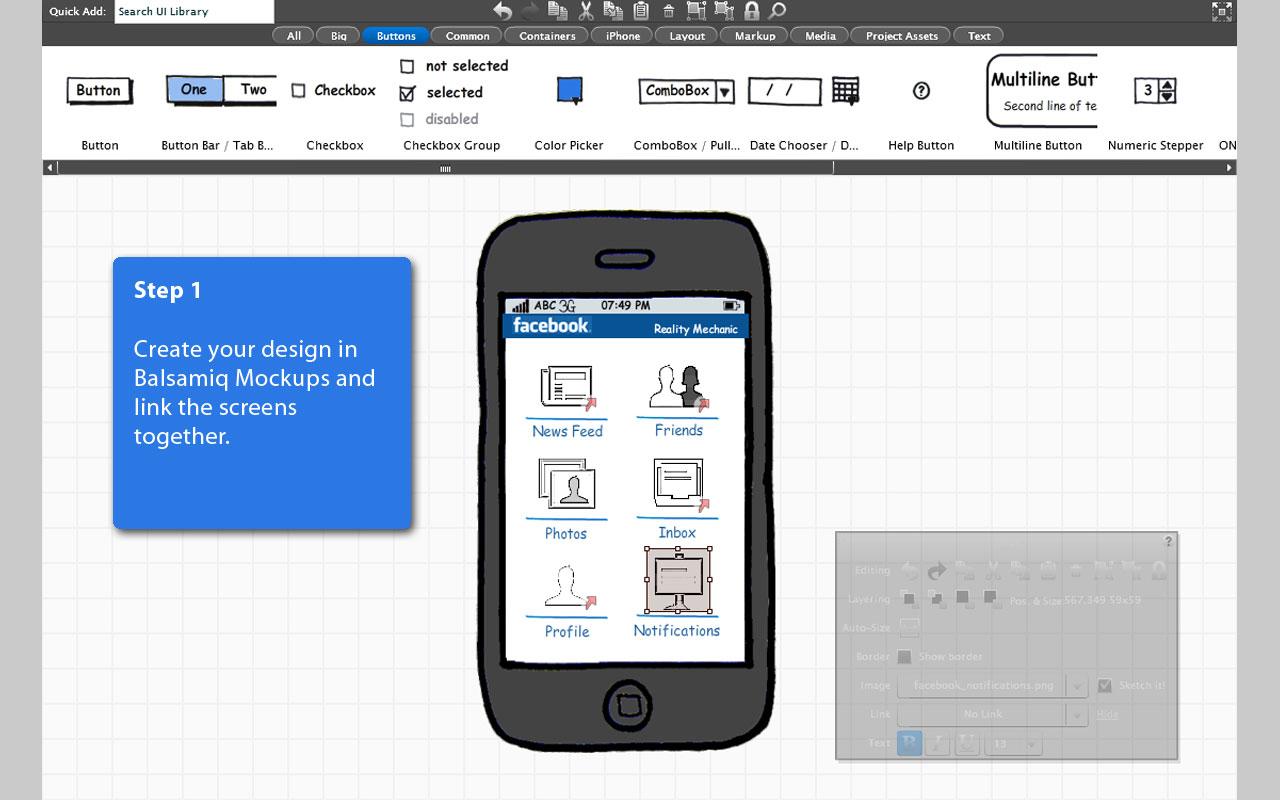Click the Duplicate icon in the top toolbar
The width and height of the screenshot is (1280, 800).
click(x=558, y=11)
